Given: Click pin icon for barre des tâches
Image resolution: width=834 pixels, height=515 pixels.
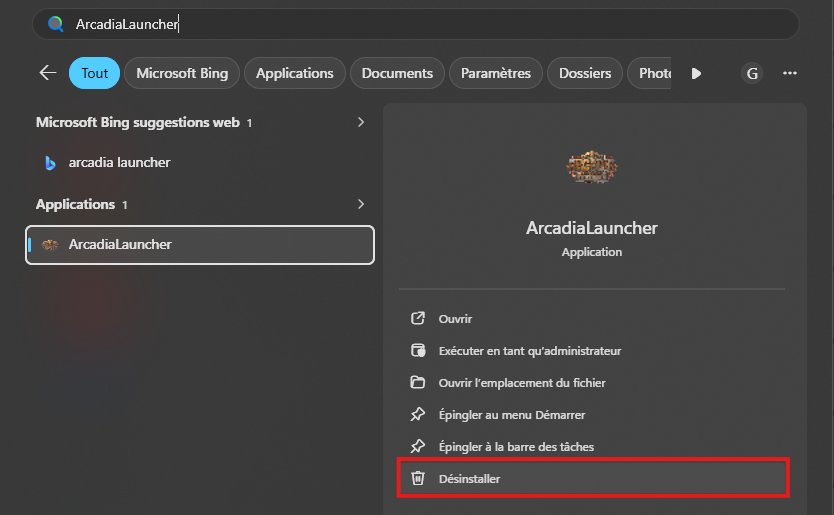Looking at the screenshot, I should click(418, 446).
